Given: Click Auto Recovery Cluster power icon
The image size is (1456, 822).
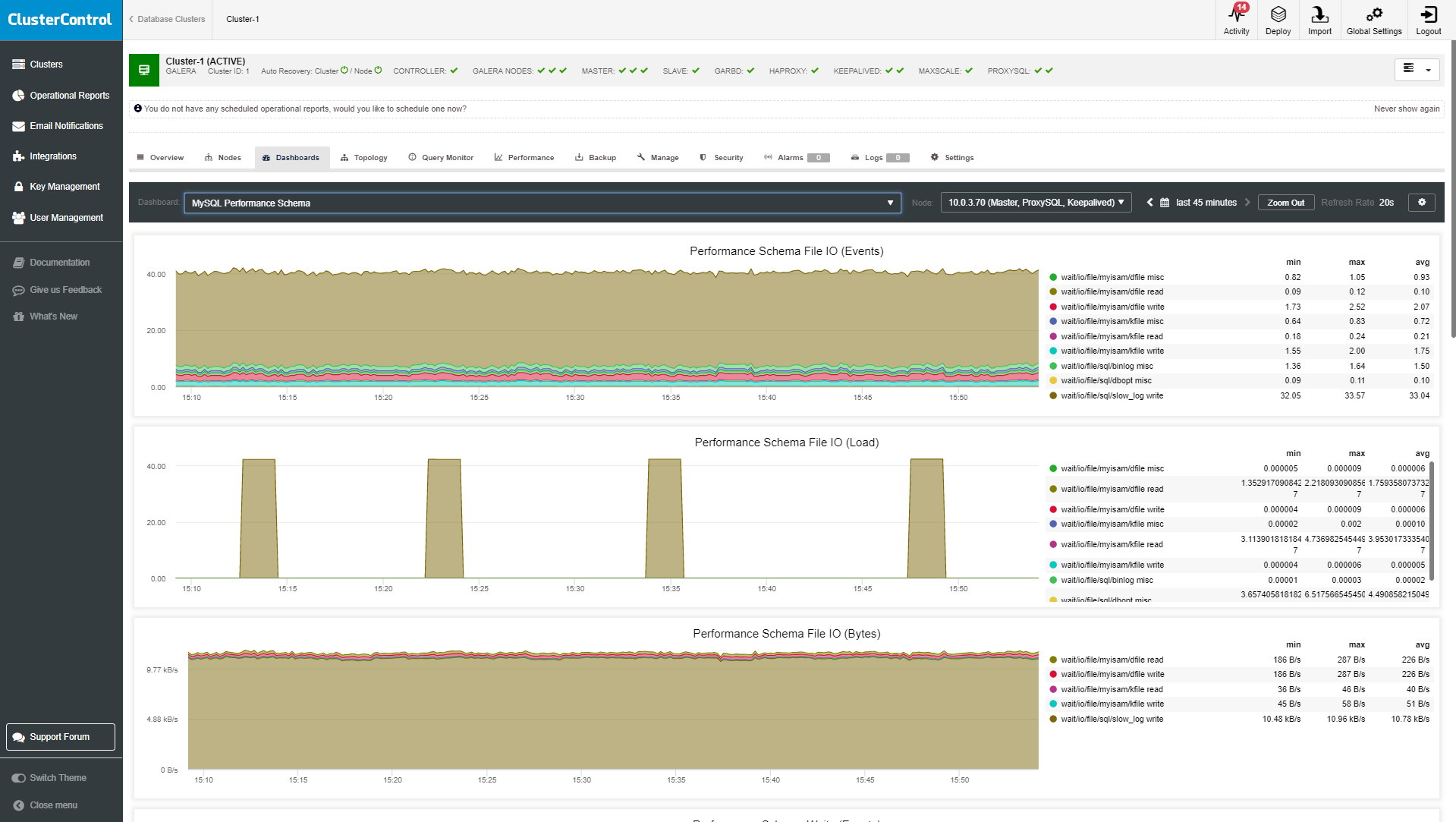Looking at the screenshot, I should [344, 71].
